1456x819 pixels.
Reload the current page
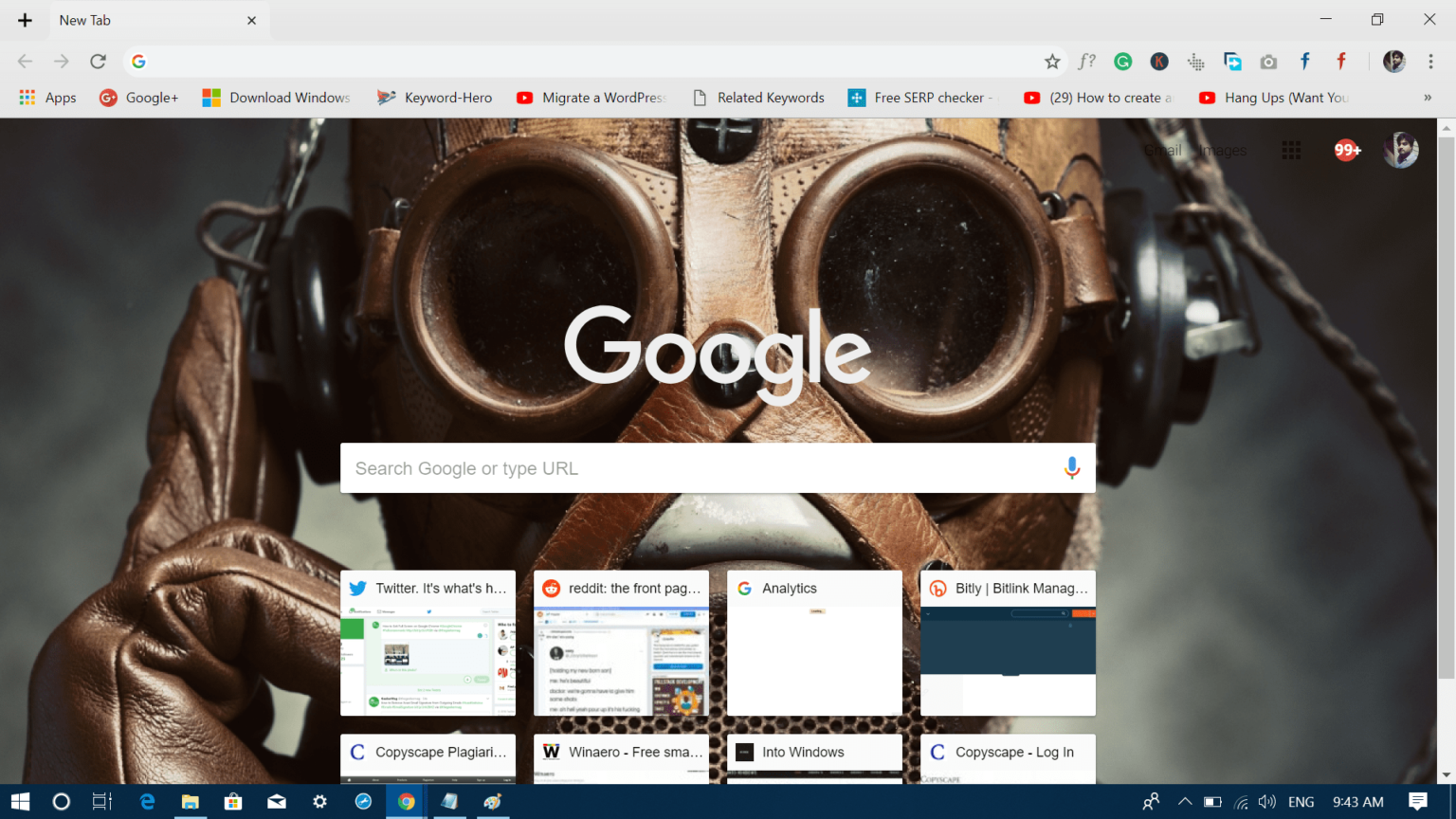coord(98,62)
